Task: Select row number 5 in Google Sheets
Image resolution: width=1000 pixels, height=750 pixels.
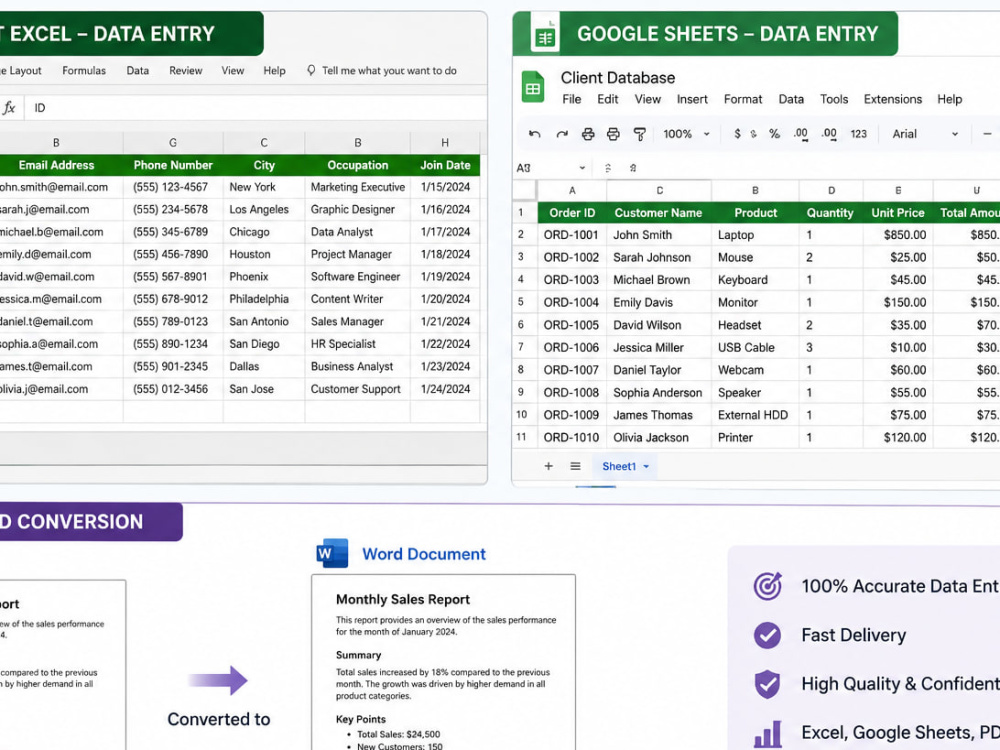Action: (521, 302)
